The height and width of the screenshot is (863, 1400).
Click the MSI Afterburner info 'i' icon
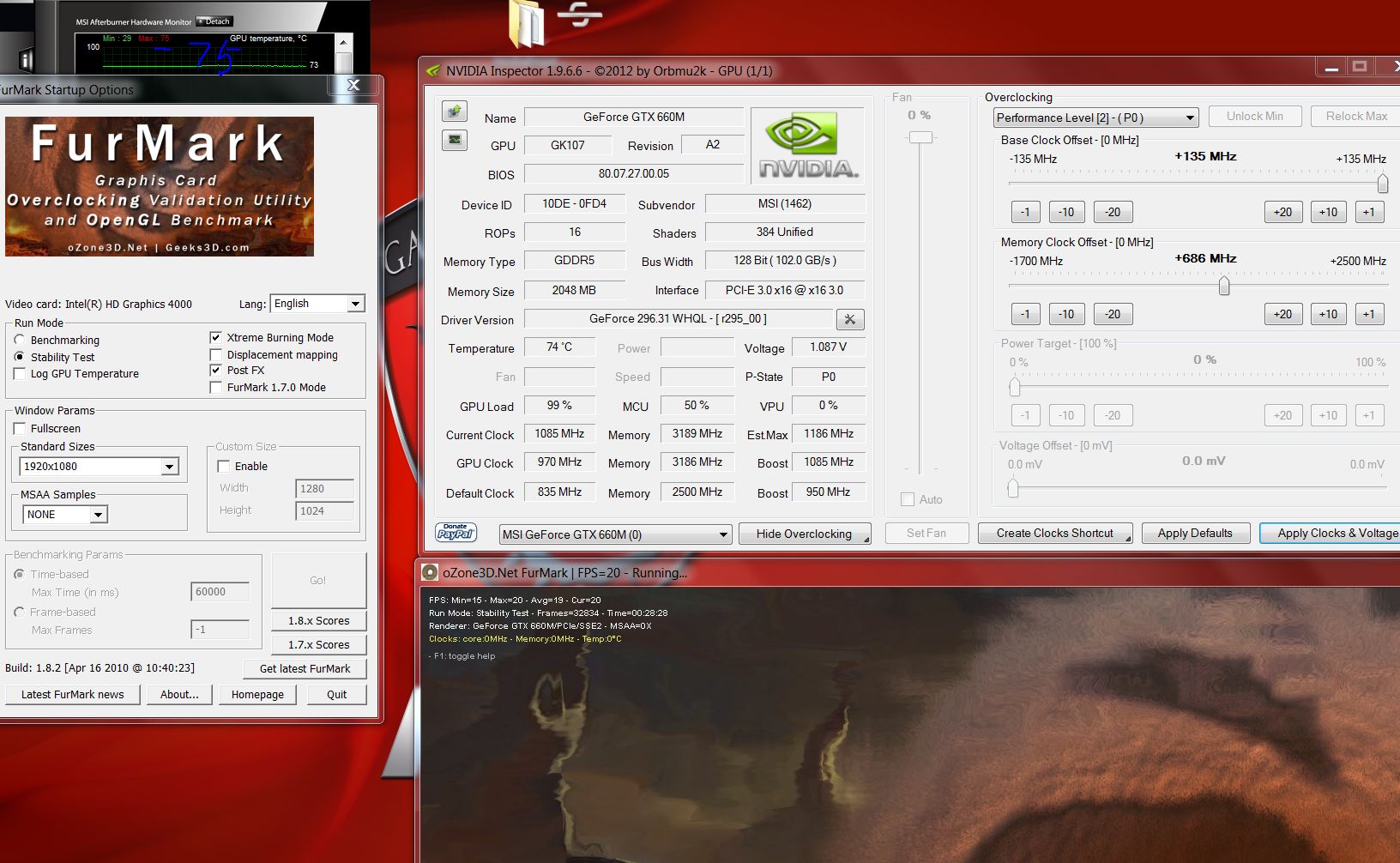click(x=26, y=59)
